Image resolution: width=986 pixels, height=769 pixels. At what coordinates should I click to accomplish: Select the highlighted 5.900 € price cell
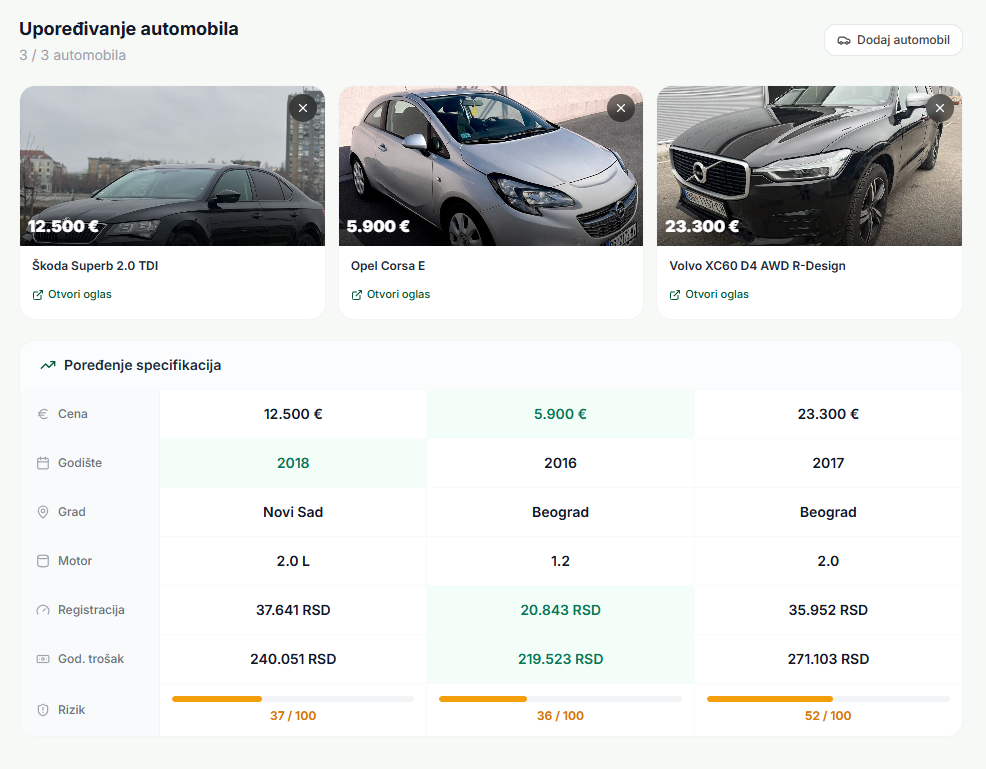560,414
